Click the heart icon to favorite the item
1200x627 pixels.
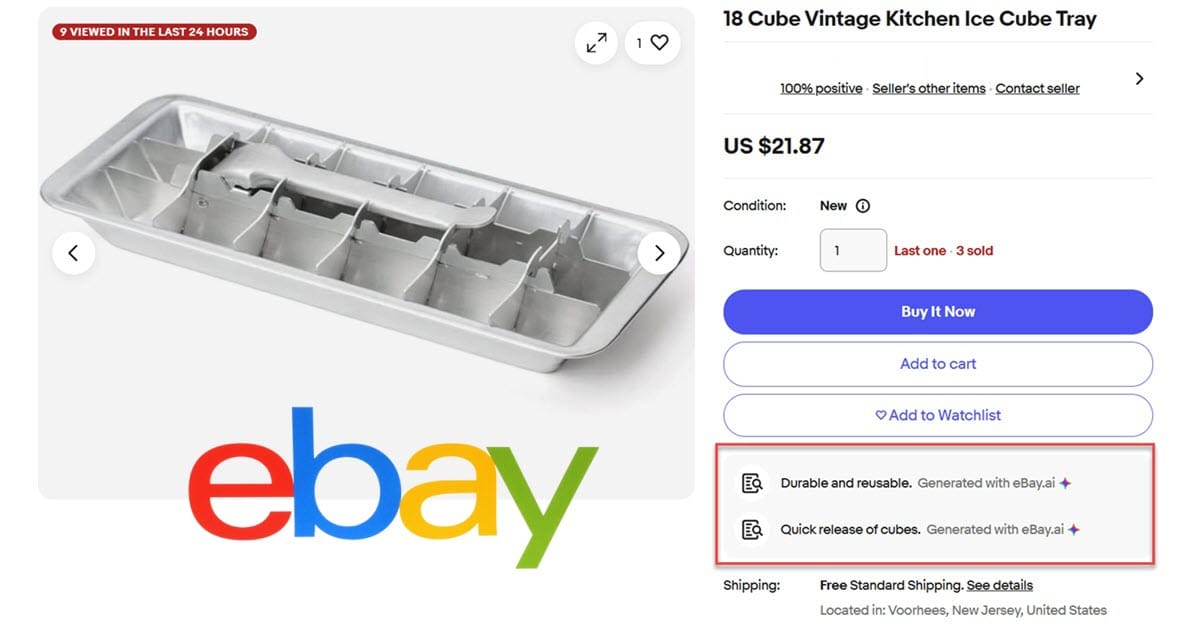[x=659, y=43]
